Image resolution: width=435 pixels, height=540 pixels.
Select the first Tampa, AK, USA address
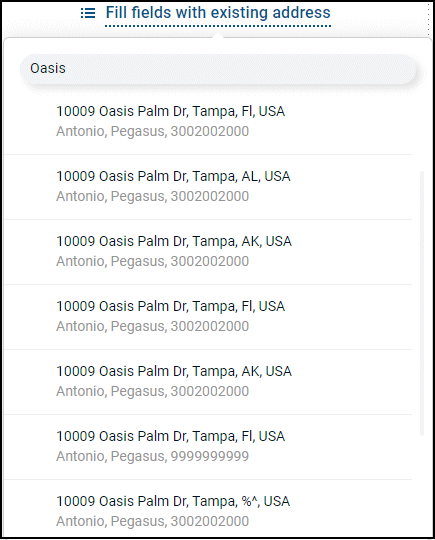pos(208,252)
